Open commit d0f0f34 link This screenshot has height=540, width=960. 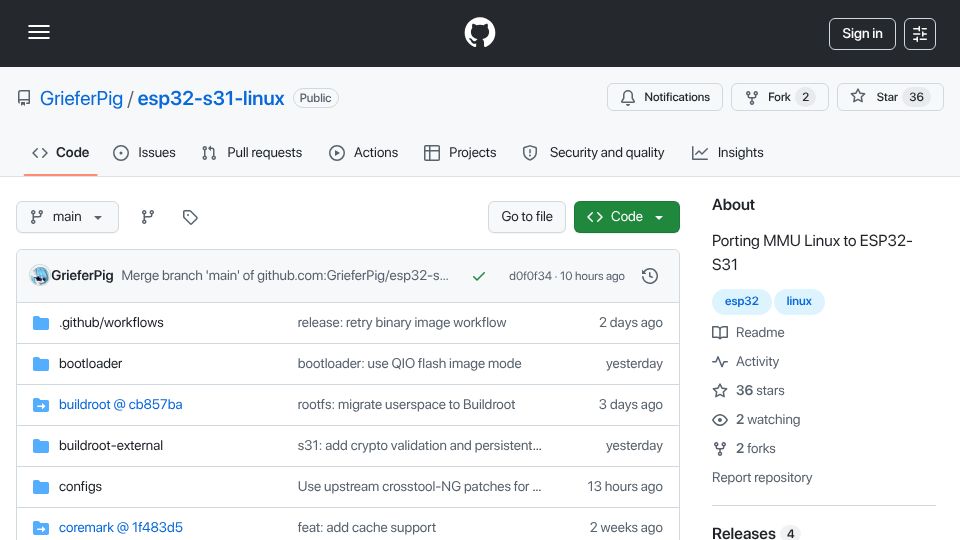pyautogui.click(x=530, y=276)
